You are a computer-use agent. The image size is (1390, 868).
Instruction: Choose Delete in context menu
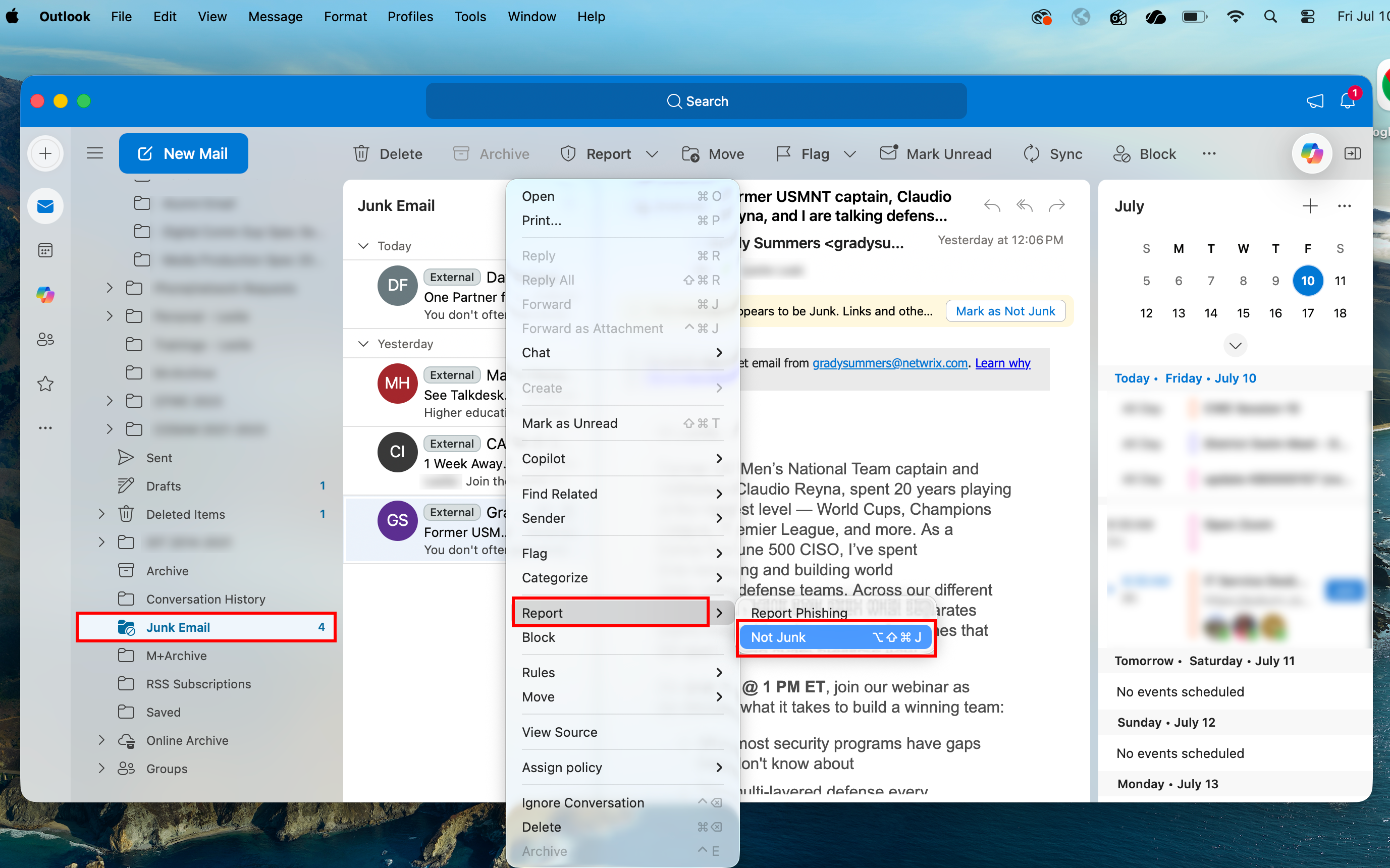click(x=622, y=827)
